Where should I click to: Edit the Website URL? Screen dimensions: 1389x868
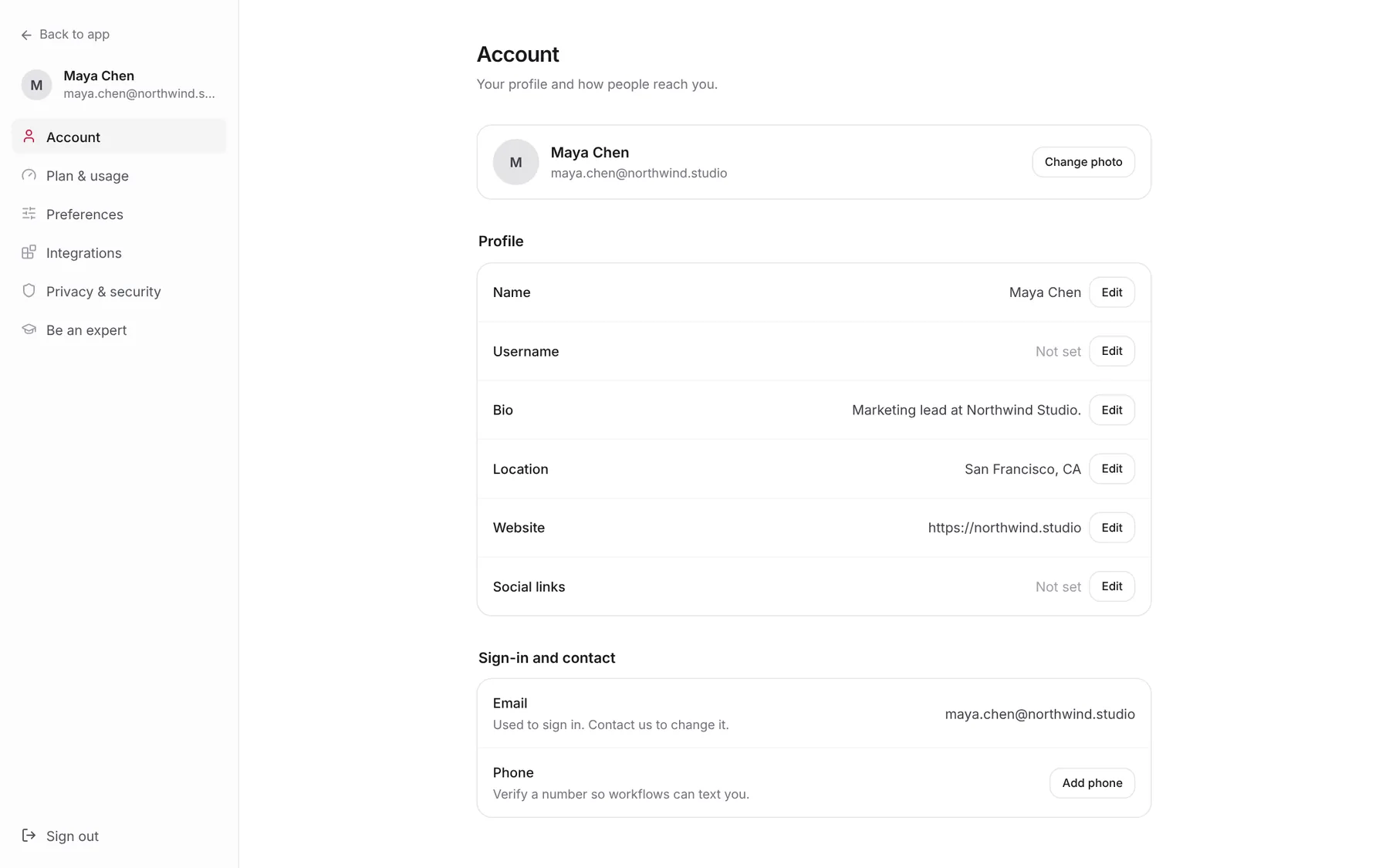[x=1111, y=528]
